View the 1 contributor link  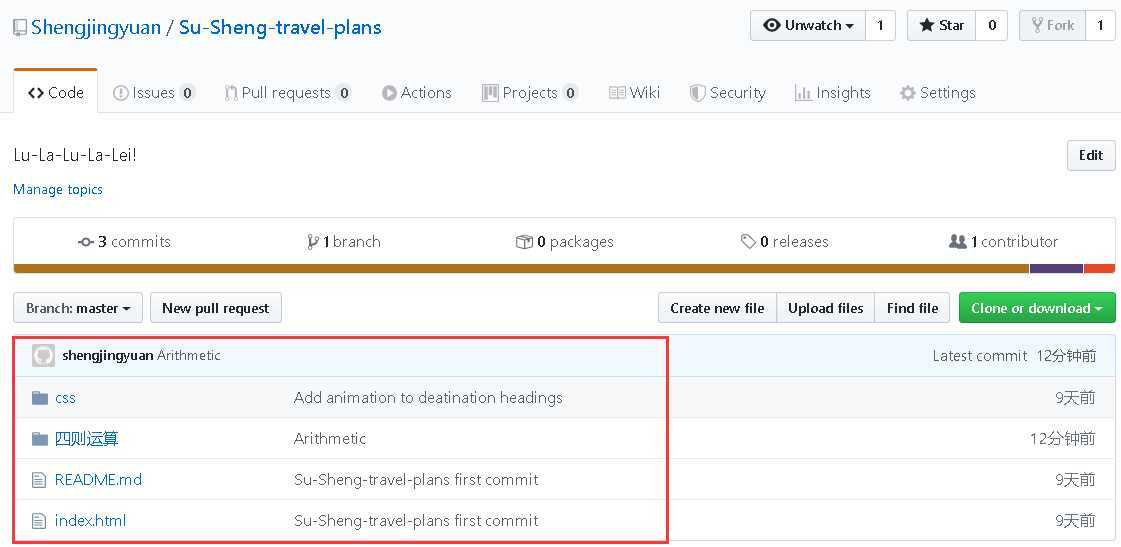pos(1003,242)
